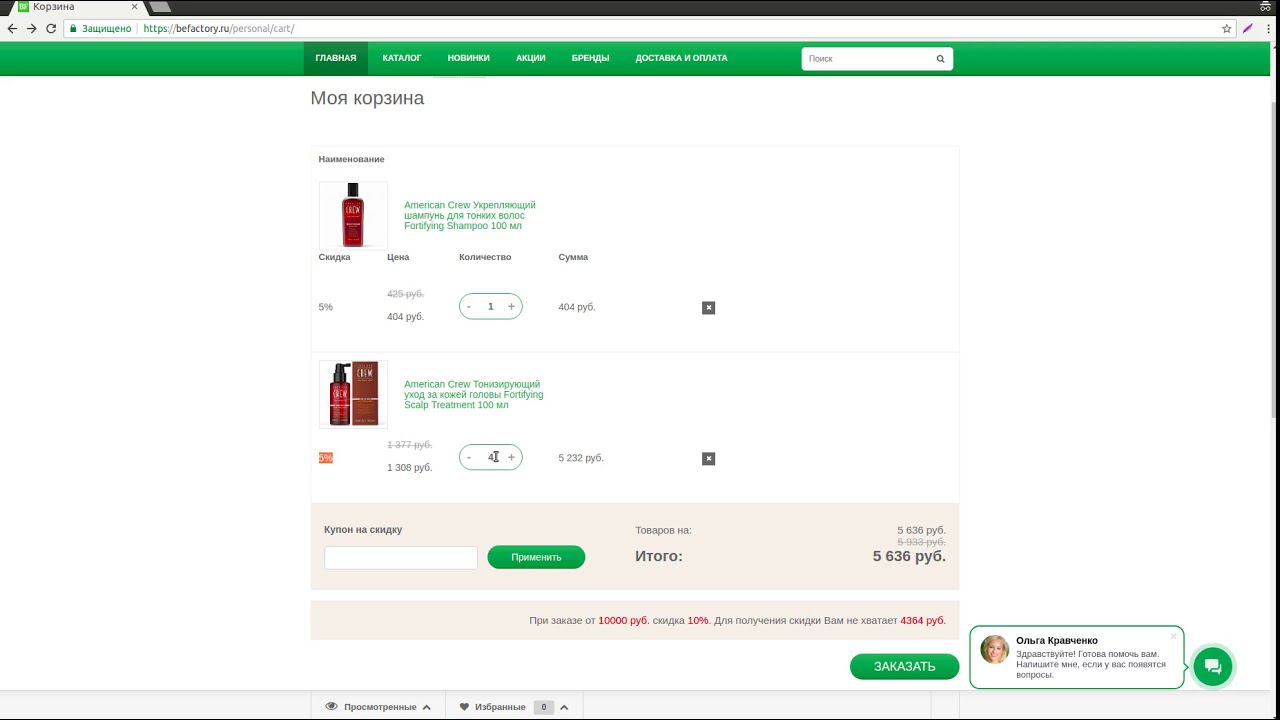Viewport: 1280px width, 720px height.
Task: Open the green live chat bubble
Action: pos(1212,667)
